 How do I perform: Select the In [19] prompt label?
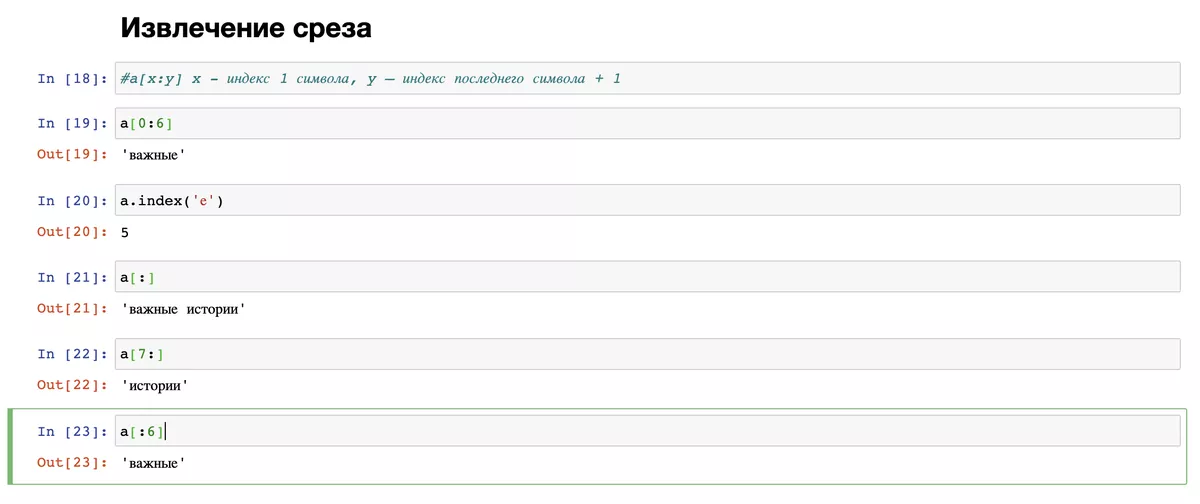tap(71, 124)
